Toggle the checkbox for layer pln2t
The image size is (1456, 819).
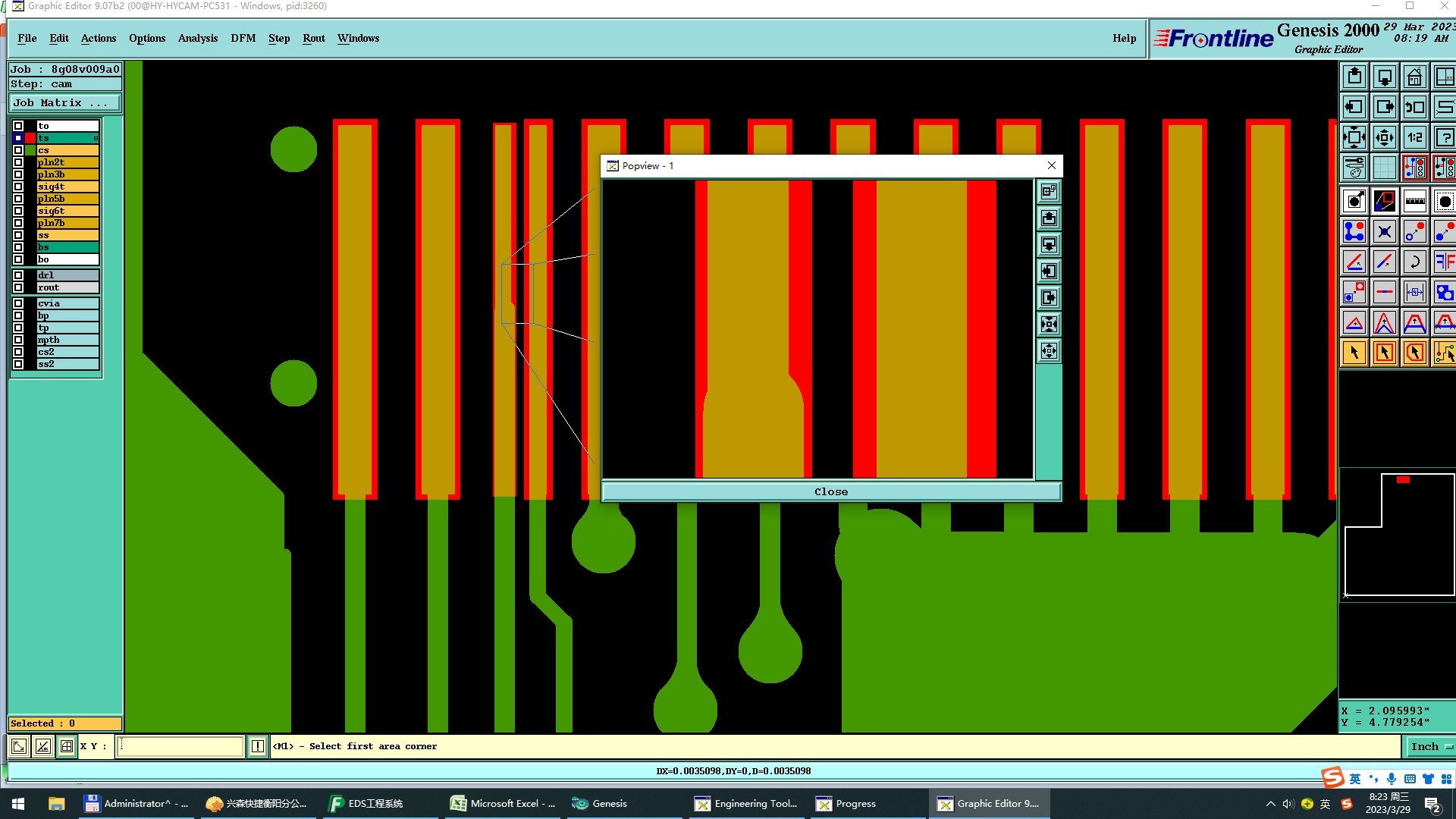click(18, 162)
